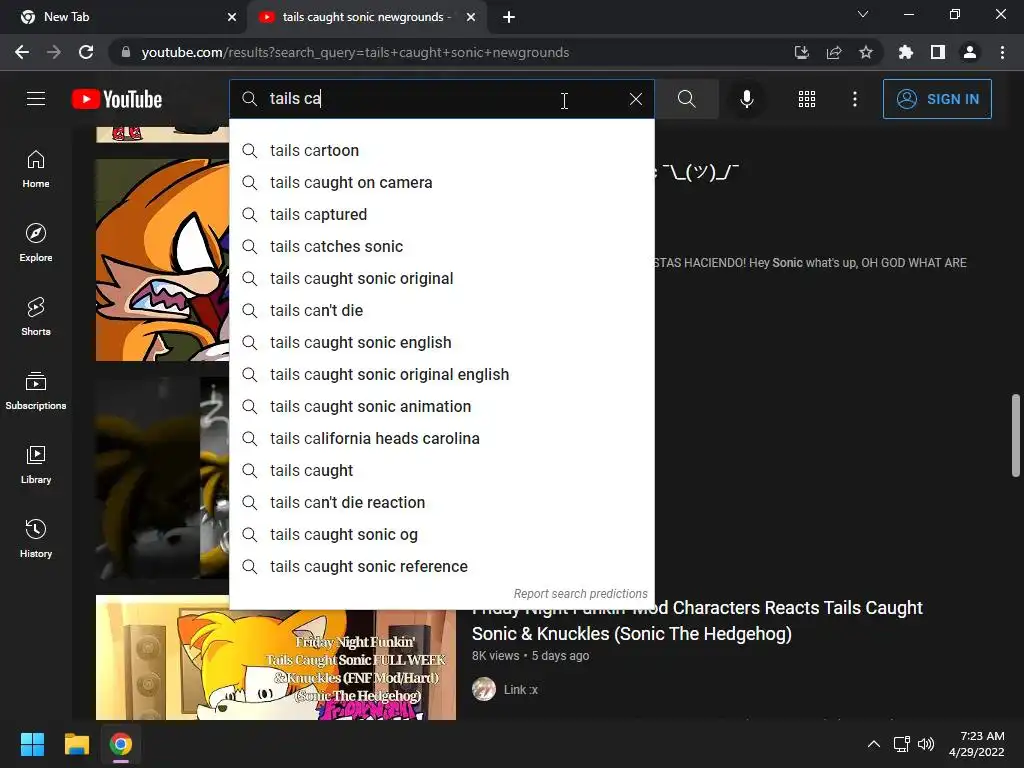The height and width of the screenshot is (768, 1024).
Task: Open Windows Start menu
Action: click(32, 744)
